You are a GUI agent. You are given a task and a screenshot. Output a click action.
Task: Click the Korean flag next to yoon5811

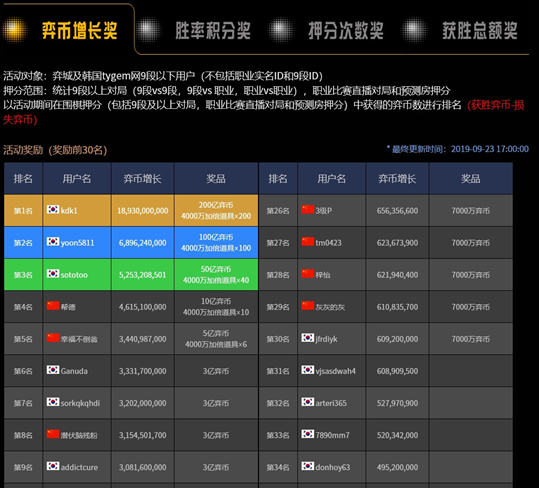(x=53, y=242)
